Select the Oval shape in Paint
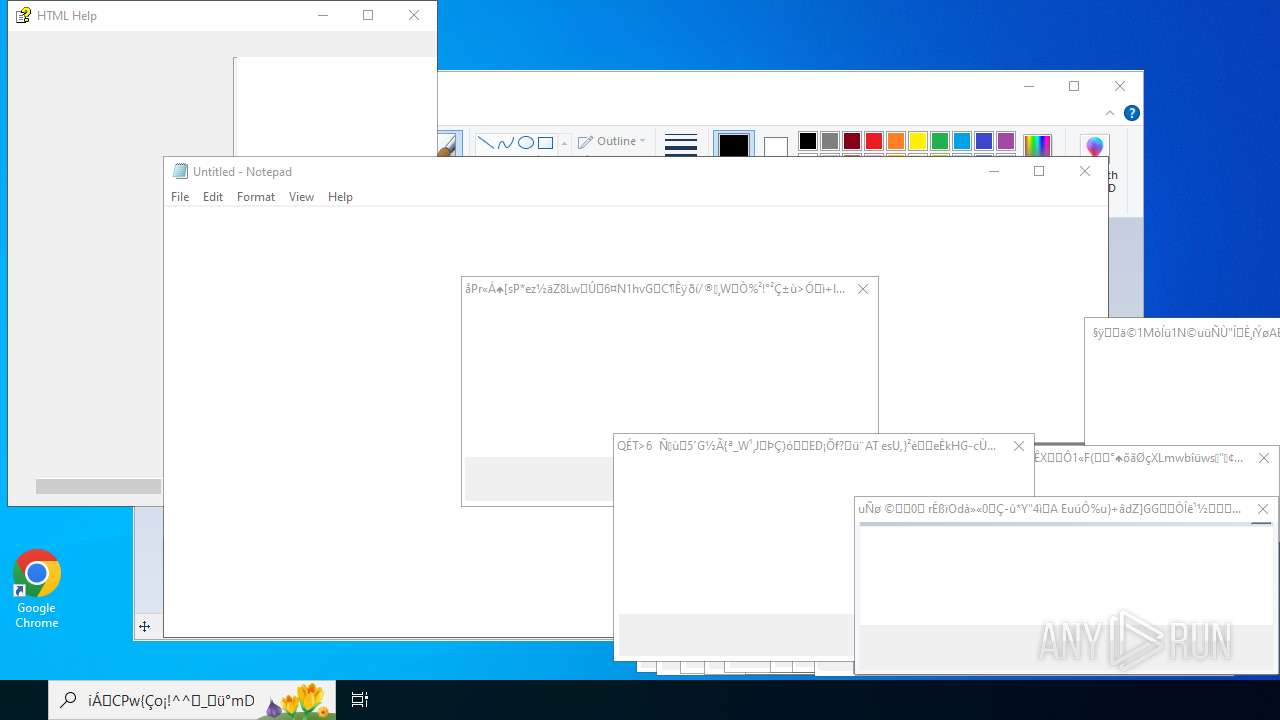Image resolution: width=1280 pixels, height=720 pixels. (525, 143)
